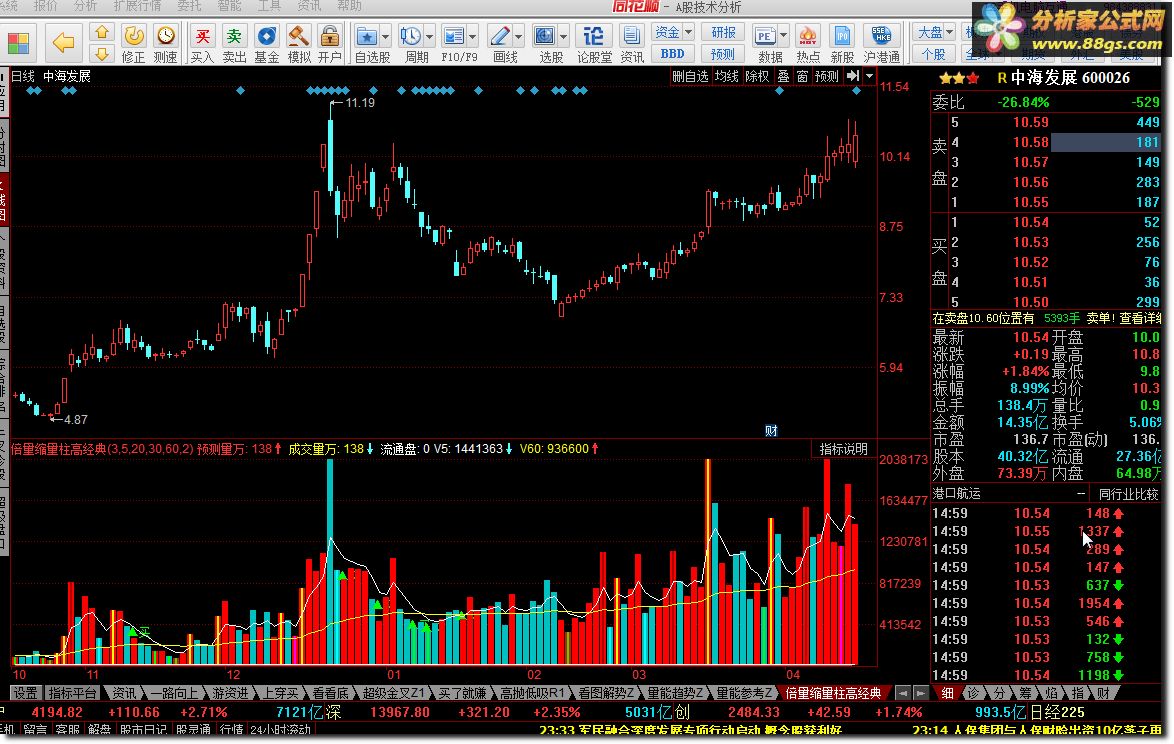The image size is (1174, 744).
Task: Click the 设置 settings button
Action: pos(25,693)
